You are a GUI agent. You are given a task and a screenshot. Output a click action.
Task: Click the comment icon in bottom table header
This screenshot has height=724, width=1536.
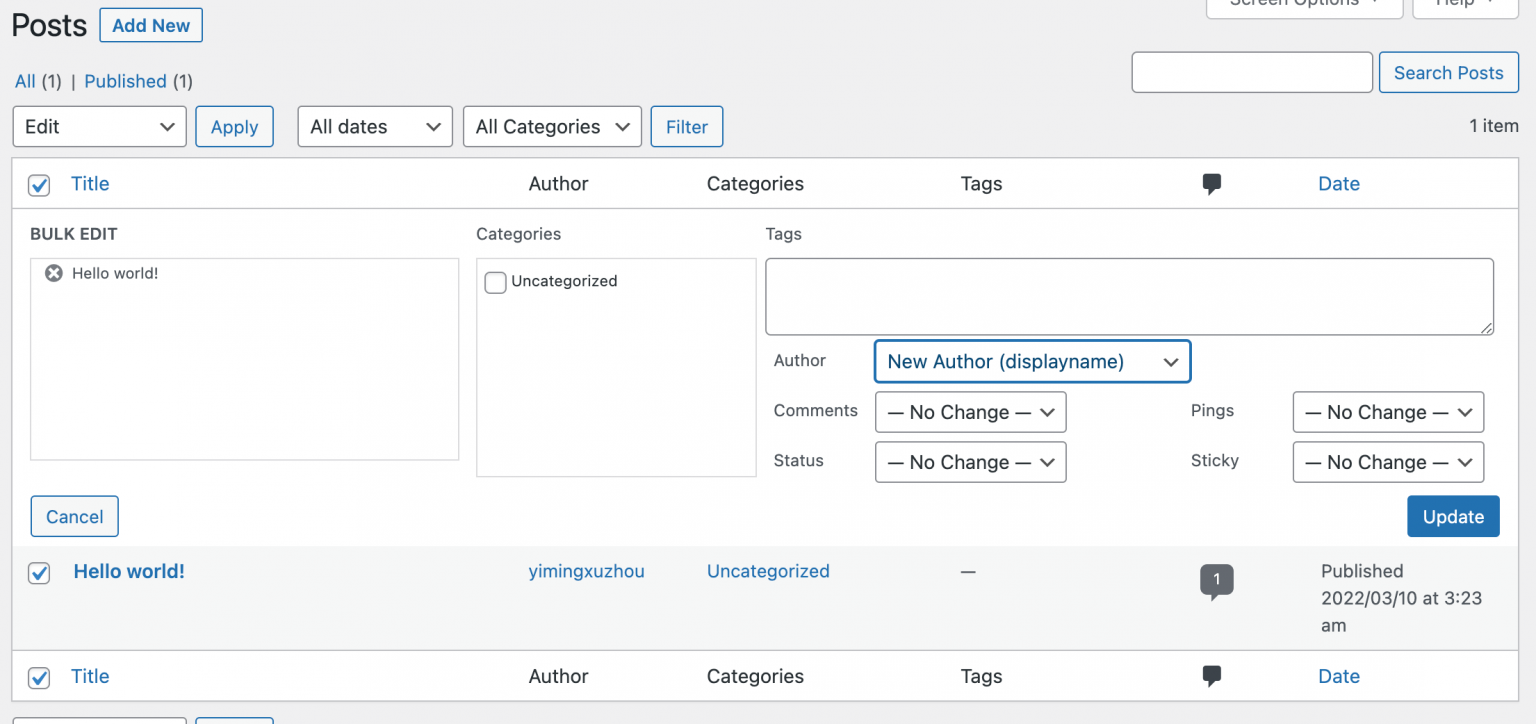1211,676
